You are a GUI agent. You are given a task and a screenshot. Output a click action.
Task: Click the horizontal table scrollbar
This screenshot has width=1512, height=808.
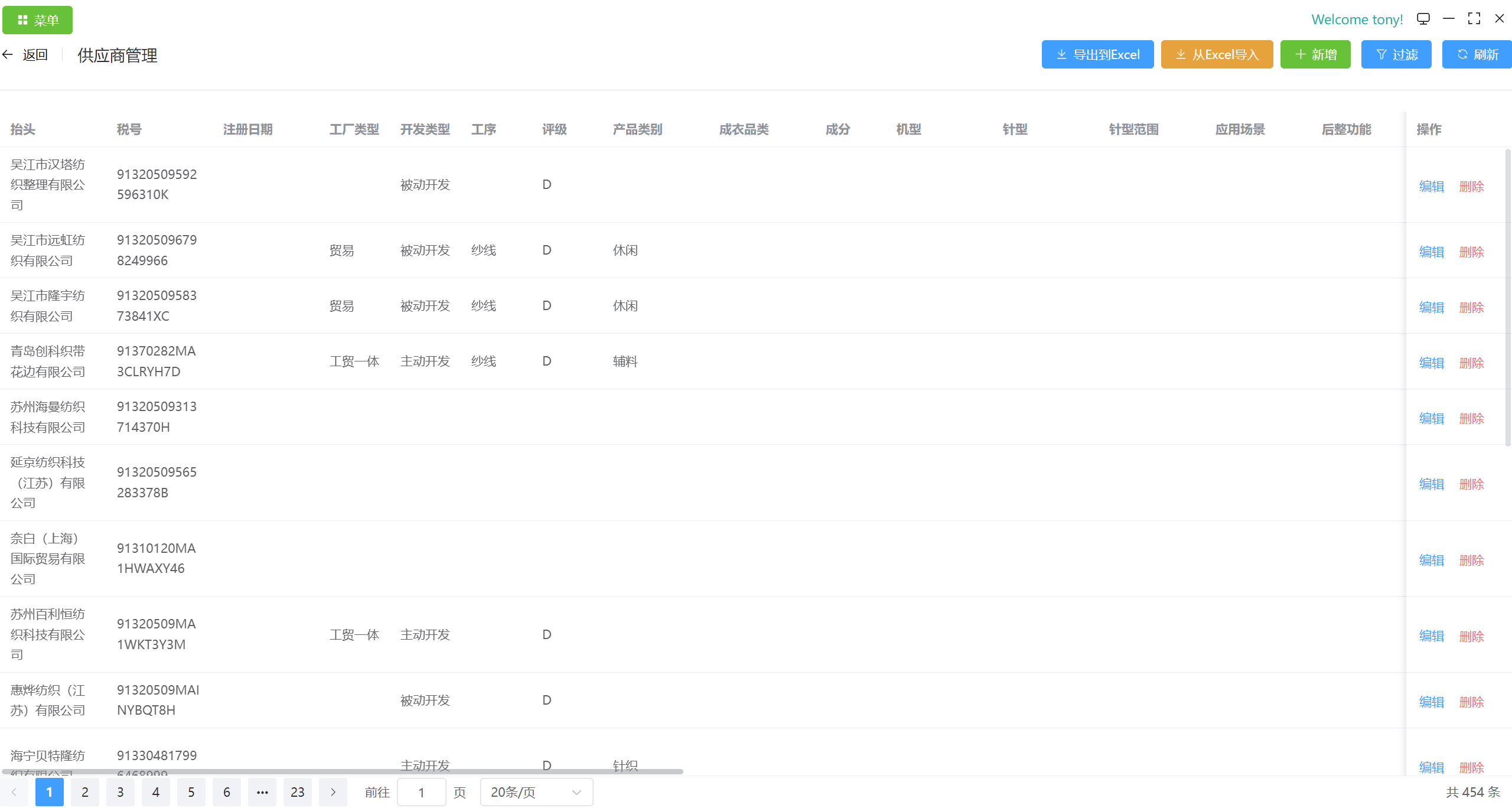point(343,771)
